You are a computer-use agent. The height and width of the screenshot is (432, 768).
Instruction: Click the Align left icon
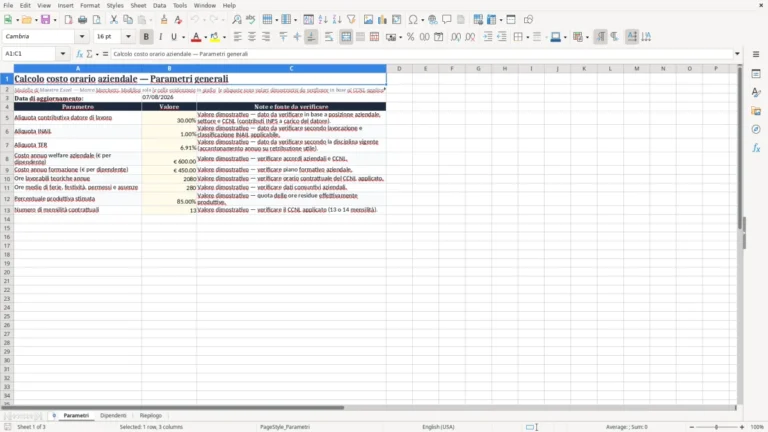(238, 37)
